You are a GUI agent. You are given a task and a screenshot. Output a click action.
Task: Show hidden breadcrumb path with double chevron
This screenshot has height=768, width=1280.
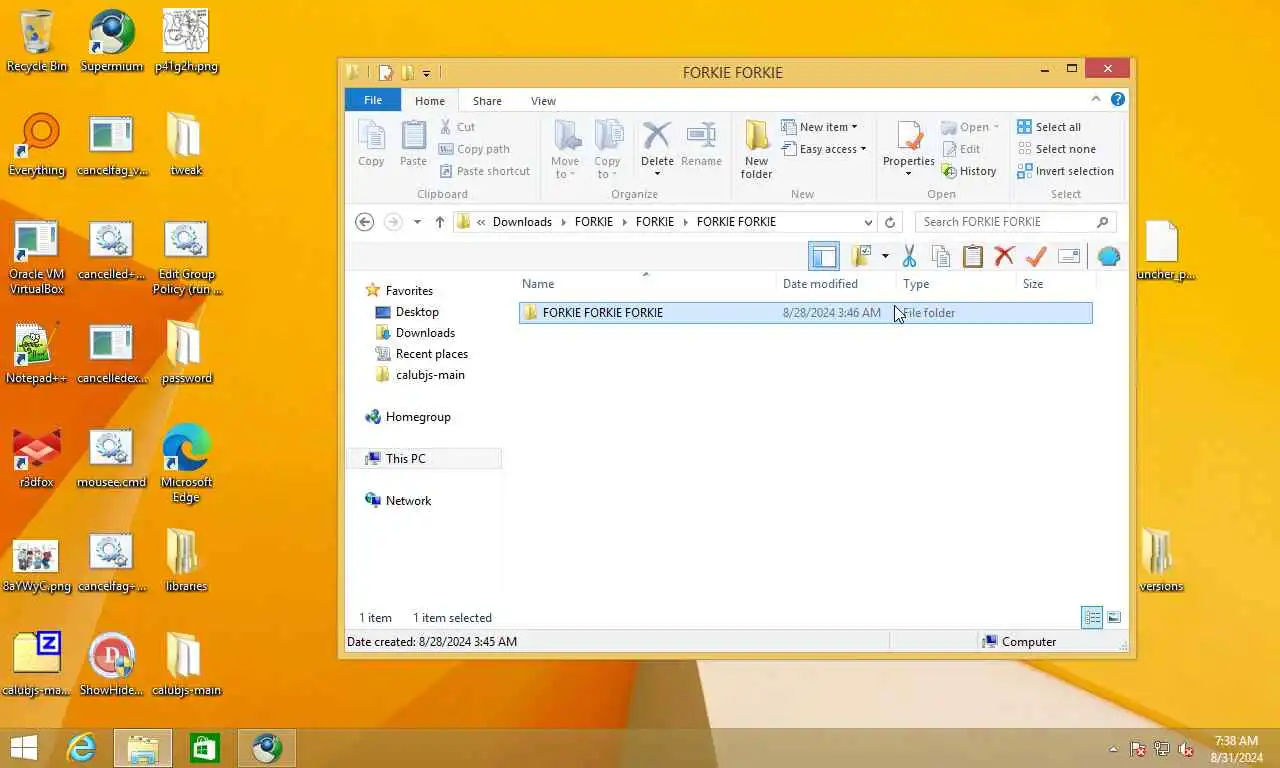click(481, 222)
